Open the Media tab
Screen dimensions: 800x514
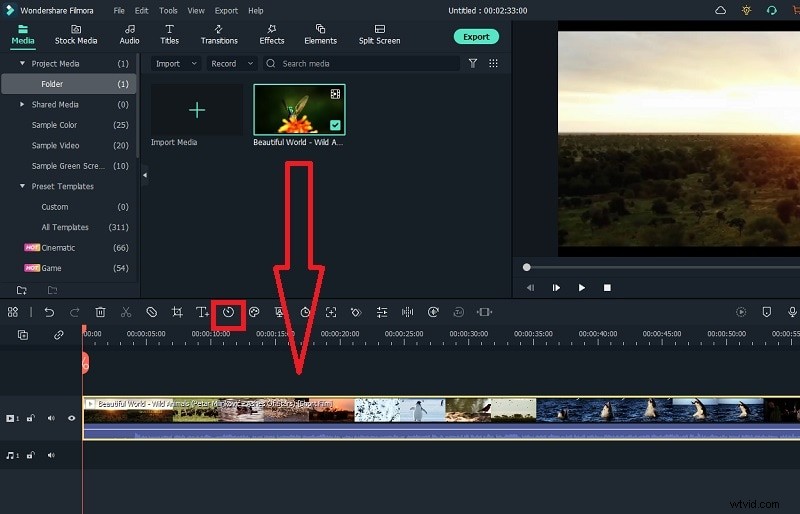tap(23, 35)
